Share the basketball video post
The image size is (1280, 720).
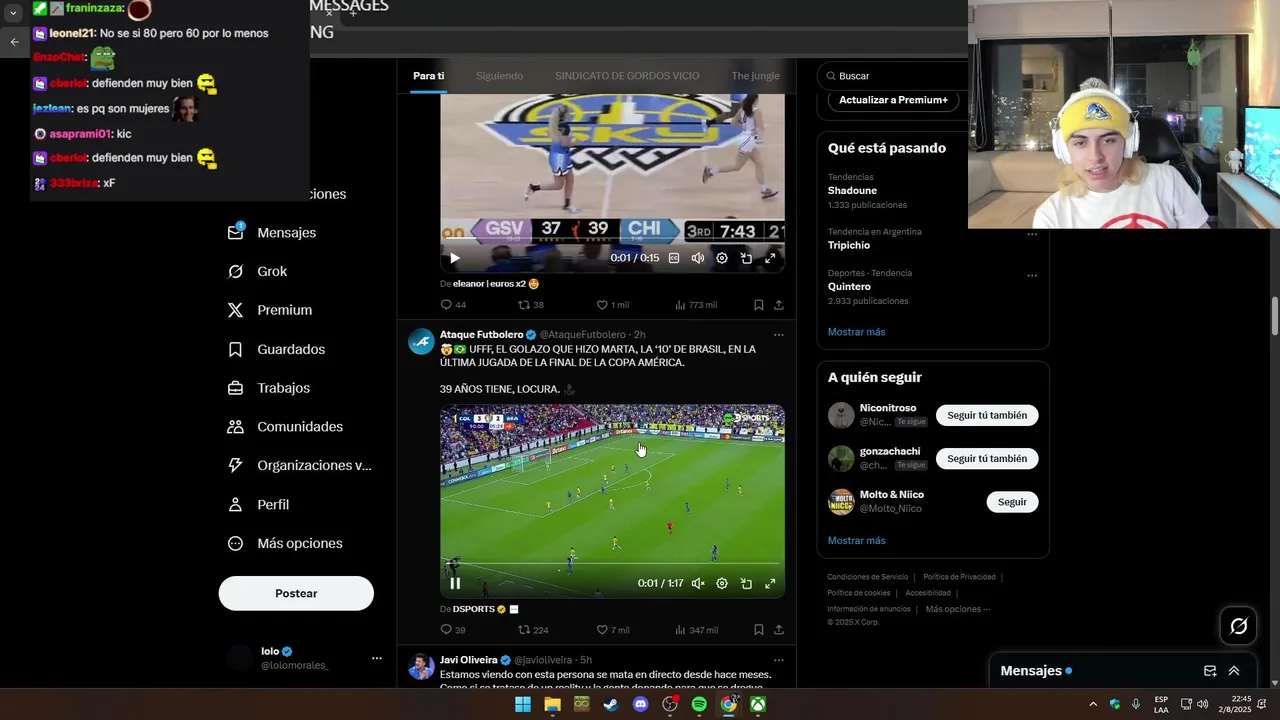click(x=779, y=305)
